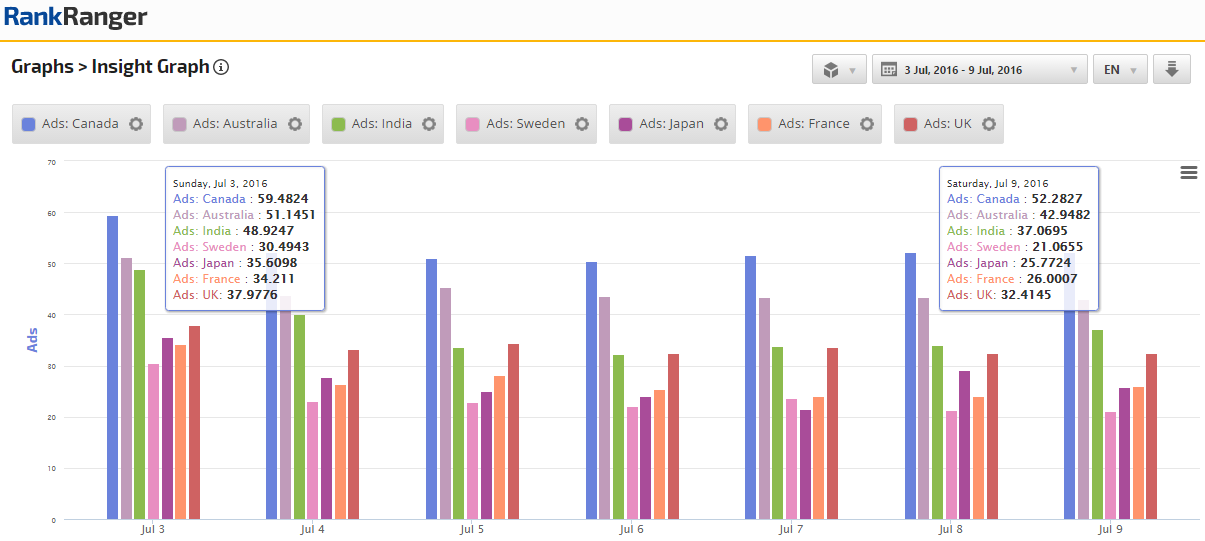Open the Ads: Japan settings gear

coord(721,124)
